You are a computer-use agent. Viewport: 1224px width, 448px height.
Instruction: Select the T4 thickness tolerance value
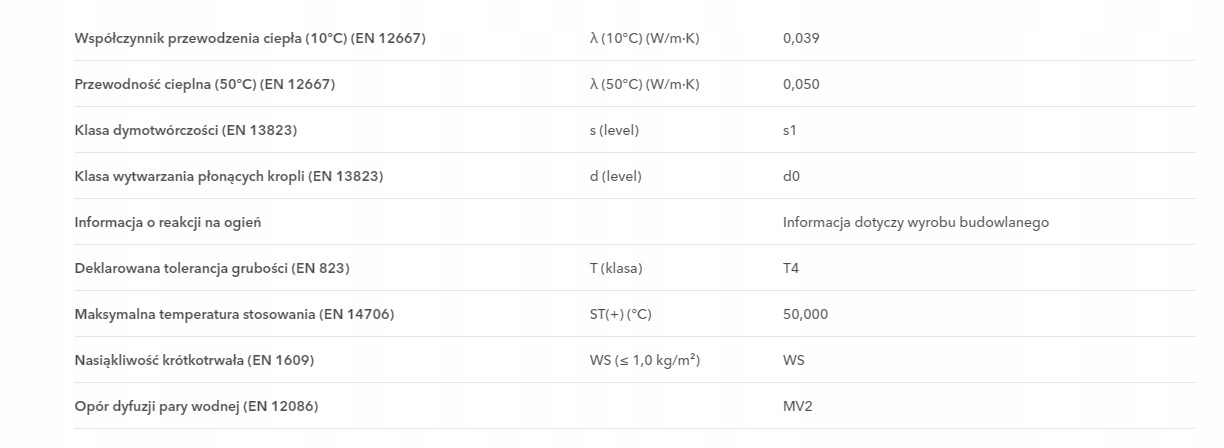791,268
